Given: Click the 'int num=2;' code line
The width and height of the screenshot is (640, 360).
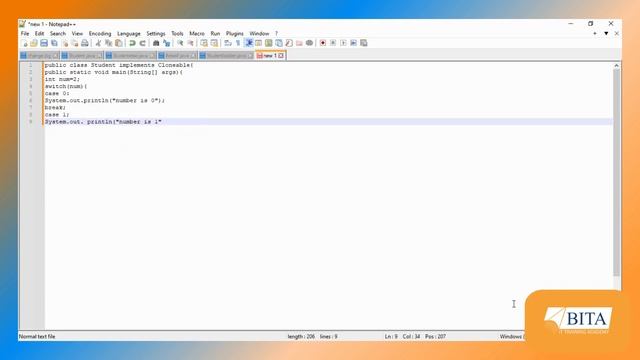Looking at the screenshot, I should (62, 79).
